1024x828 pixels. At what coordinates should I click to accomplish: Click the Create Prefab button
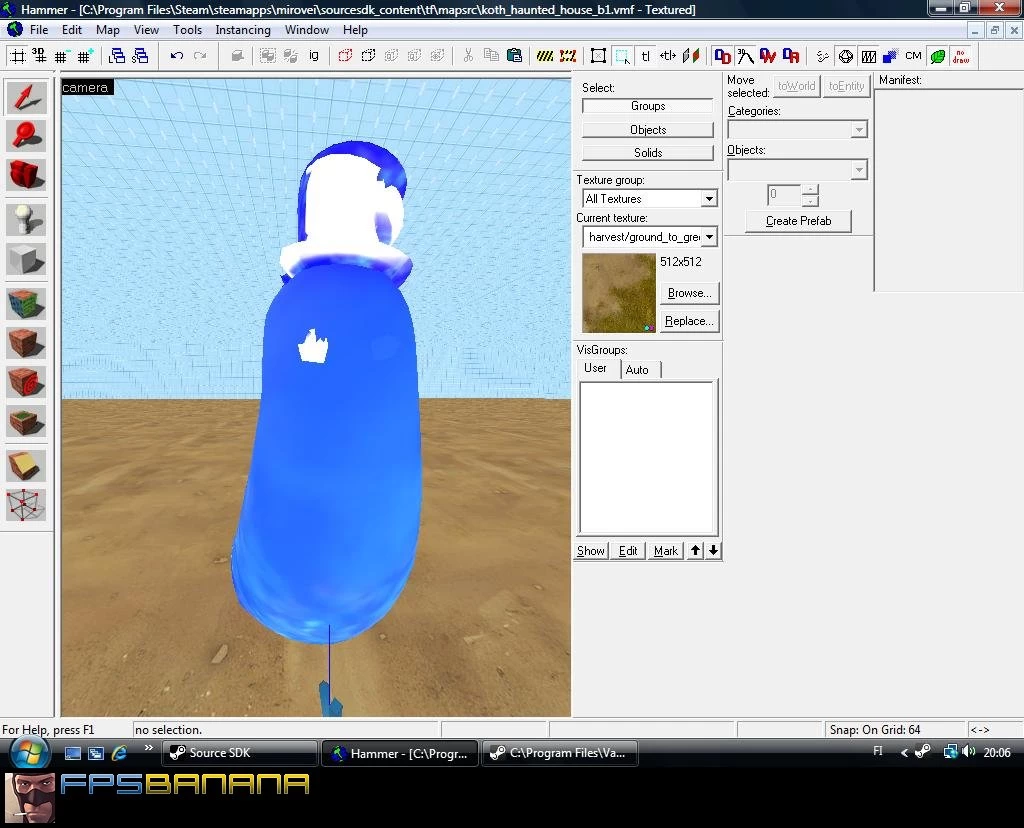coord(798,221)
